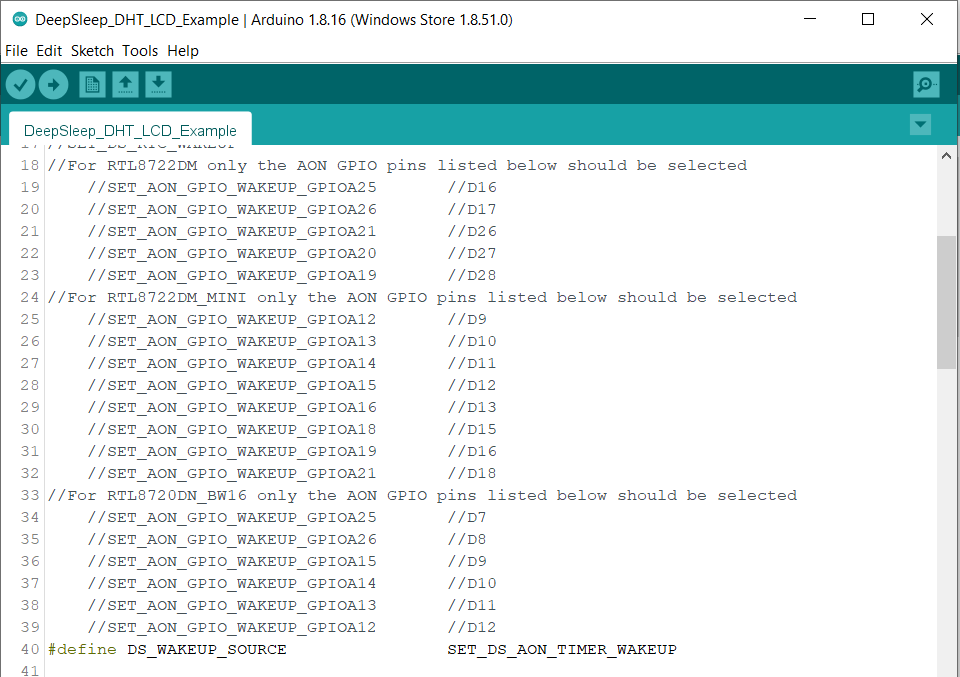Click //D28 comment on line 23
The height and width of the screenshot is (677, 960).
coord(472,275)
